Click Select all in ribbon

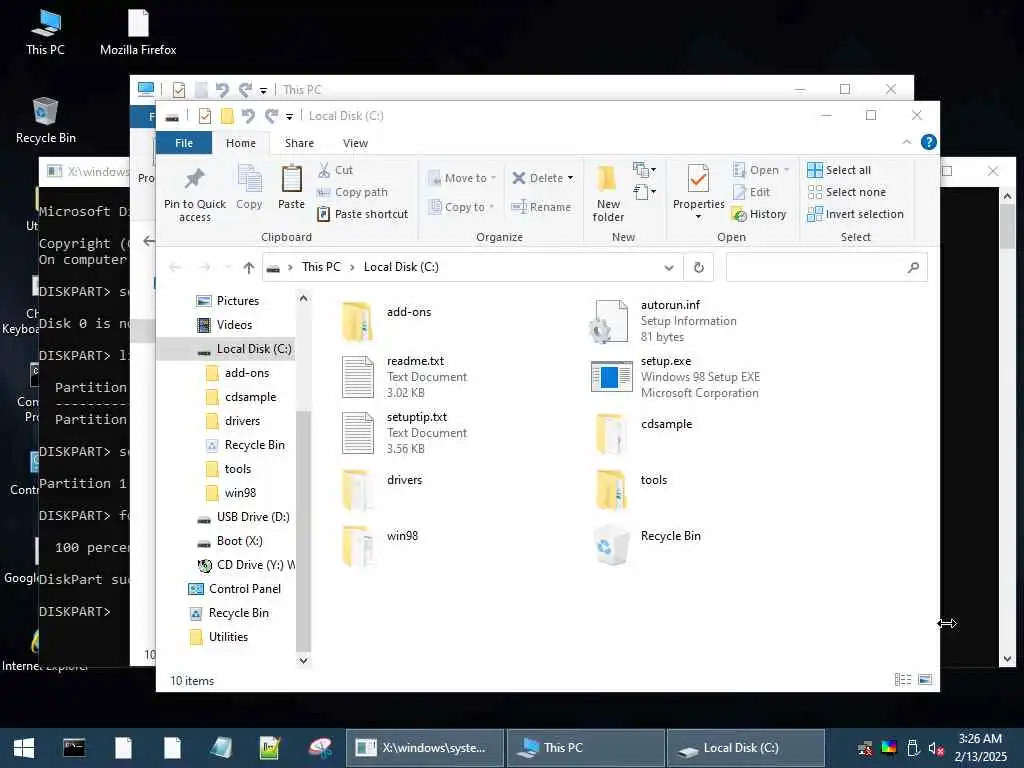pos(839,170)
